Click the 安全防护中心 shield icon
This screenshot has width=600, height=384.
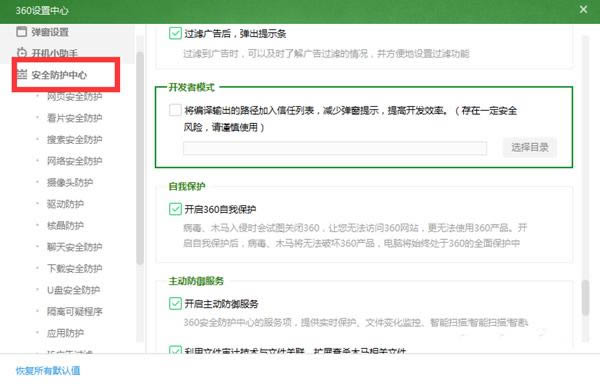pos(22,74)
